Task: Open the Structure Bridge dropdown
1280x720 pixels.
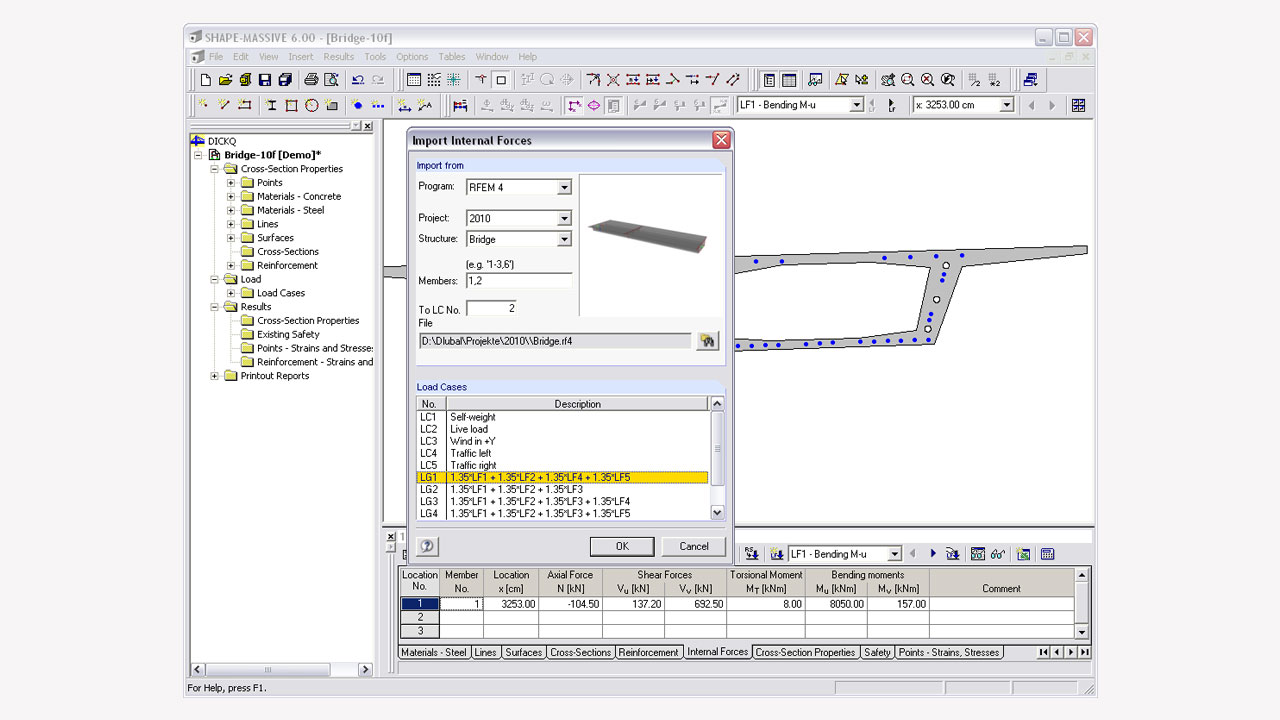Action: point(564,239)
